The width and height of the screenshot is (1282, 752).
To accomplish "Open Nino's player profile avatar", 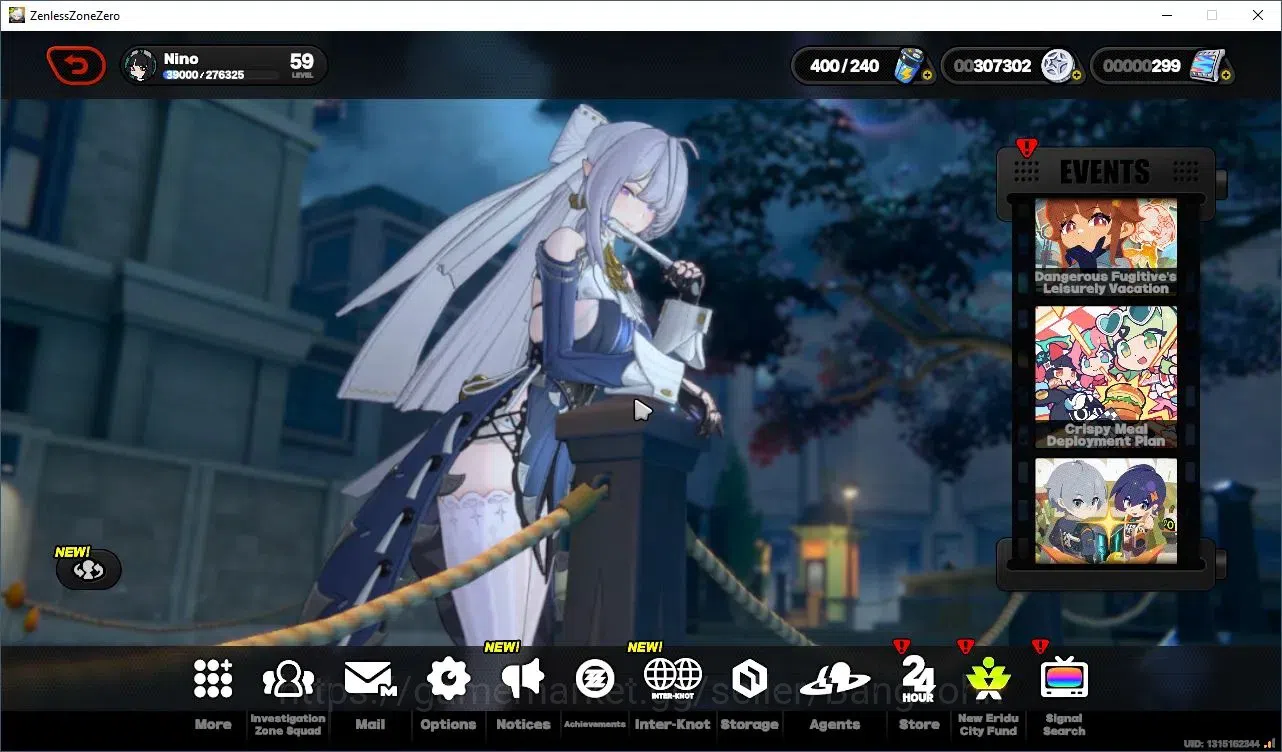I will tap(140, 66).
